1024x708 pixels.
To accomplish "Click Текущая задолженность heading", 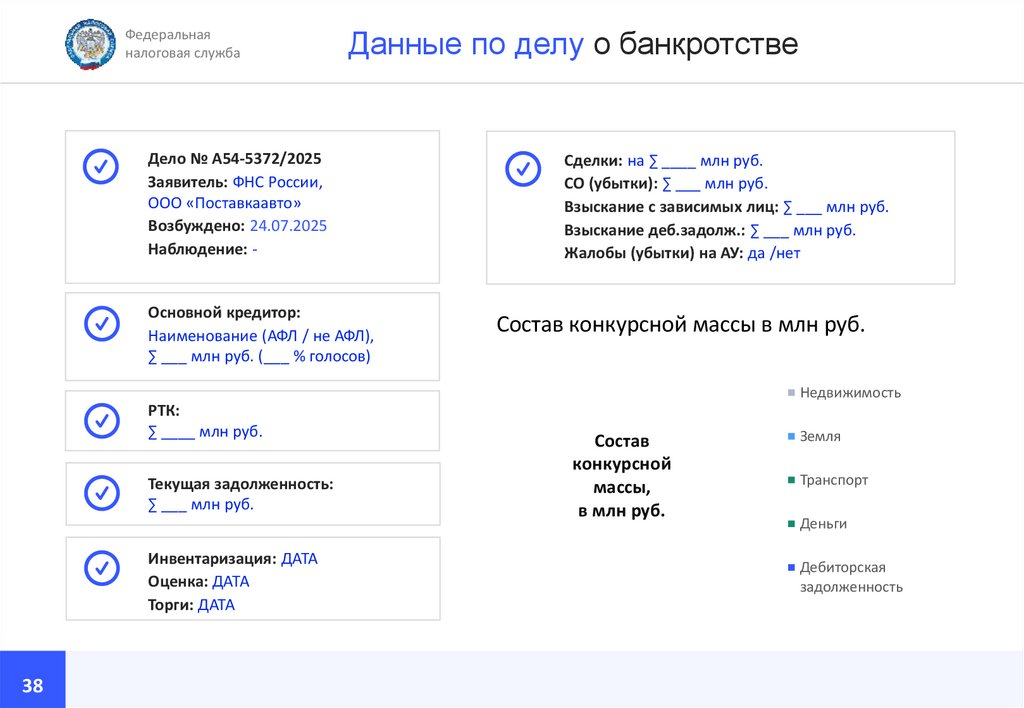I will (x=240, y=484).
